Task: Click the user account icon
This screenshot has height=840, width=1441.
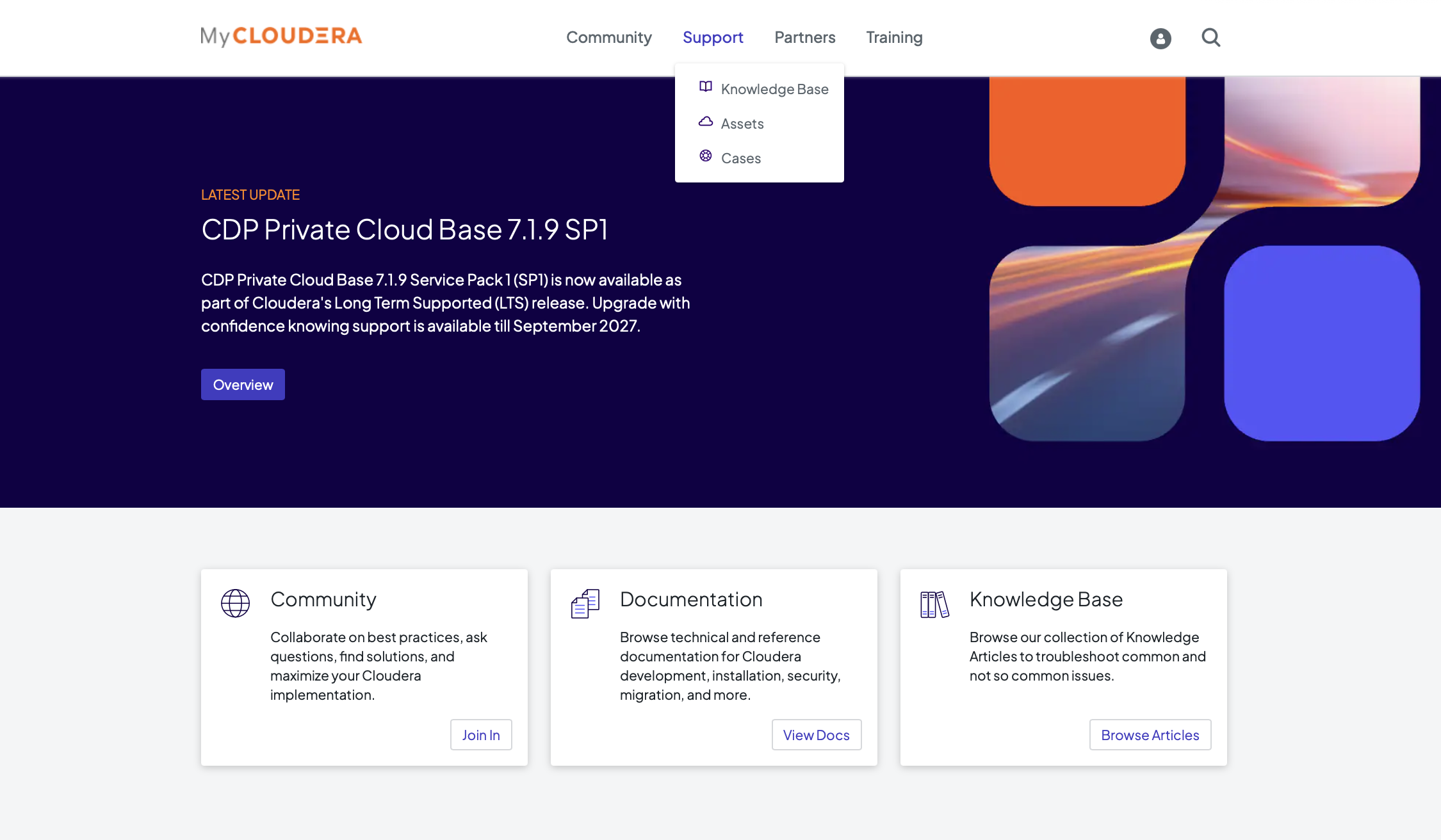Action: [1159, 38]
